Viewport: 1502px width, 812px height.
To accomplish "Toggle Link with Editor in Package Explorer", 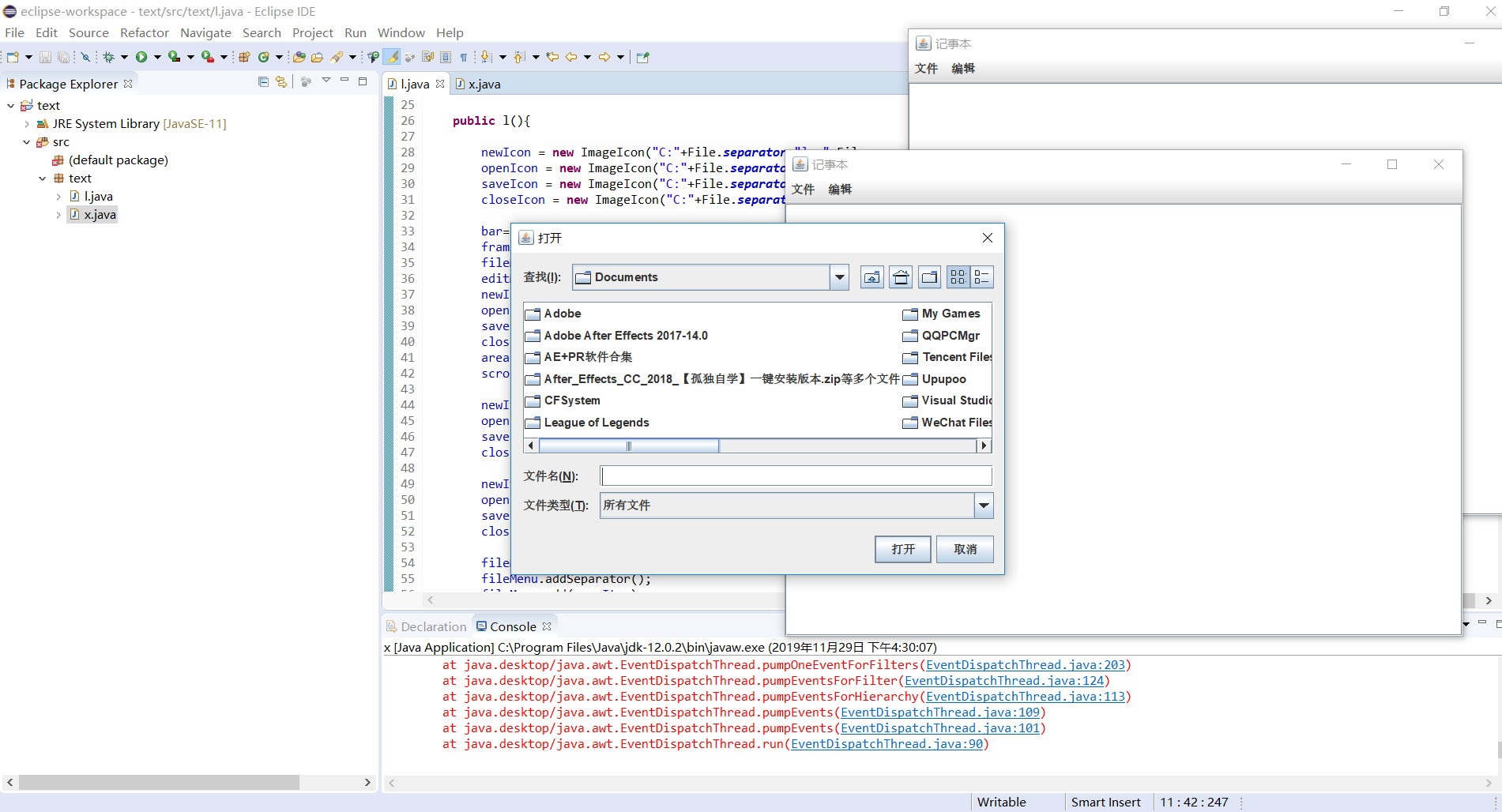I will pyautogui.click(x=280, y=82).
